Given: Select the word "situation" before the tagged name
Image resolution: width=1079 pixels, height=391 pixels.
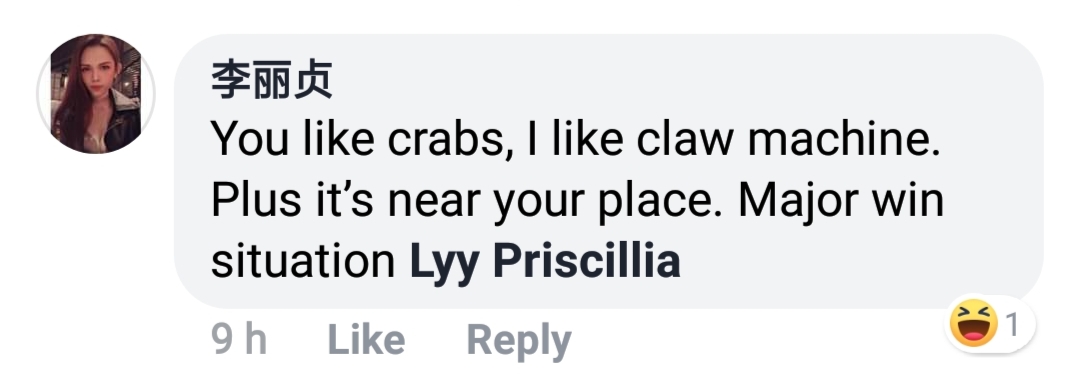Looking at the screenshot, I should tap(303, 263).
